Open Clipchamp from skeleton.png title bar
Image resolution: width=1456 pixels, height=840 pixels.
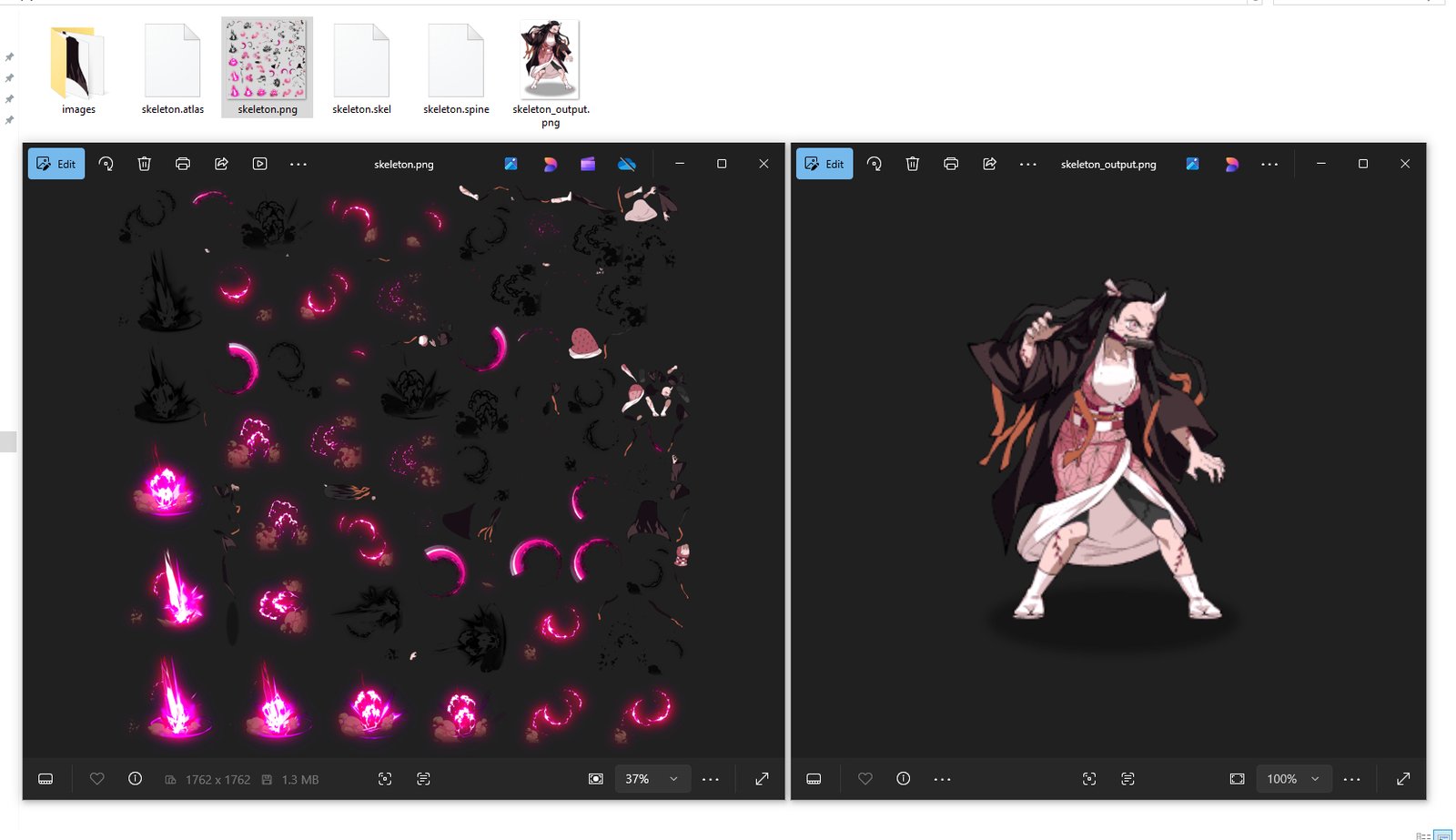pyautogui.click(x=588, y=164)
